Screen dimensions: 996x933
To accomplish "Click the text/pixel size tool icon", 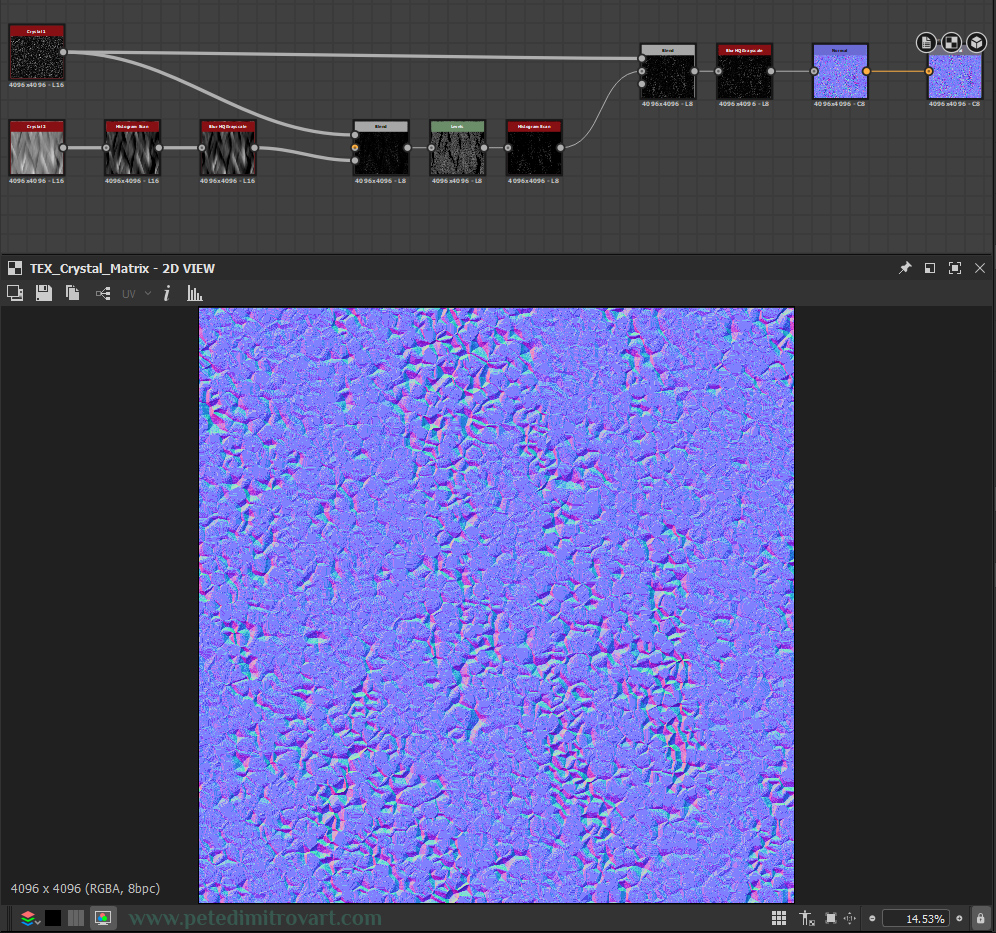I will (806, 918).
